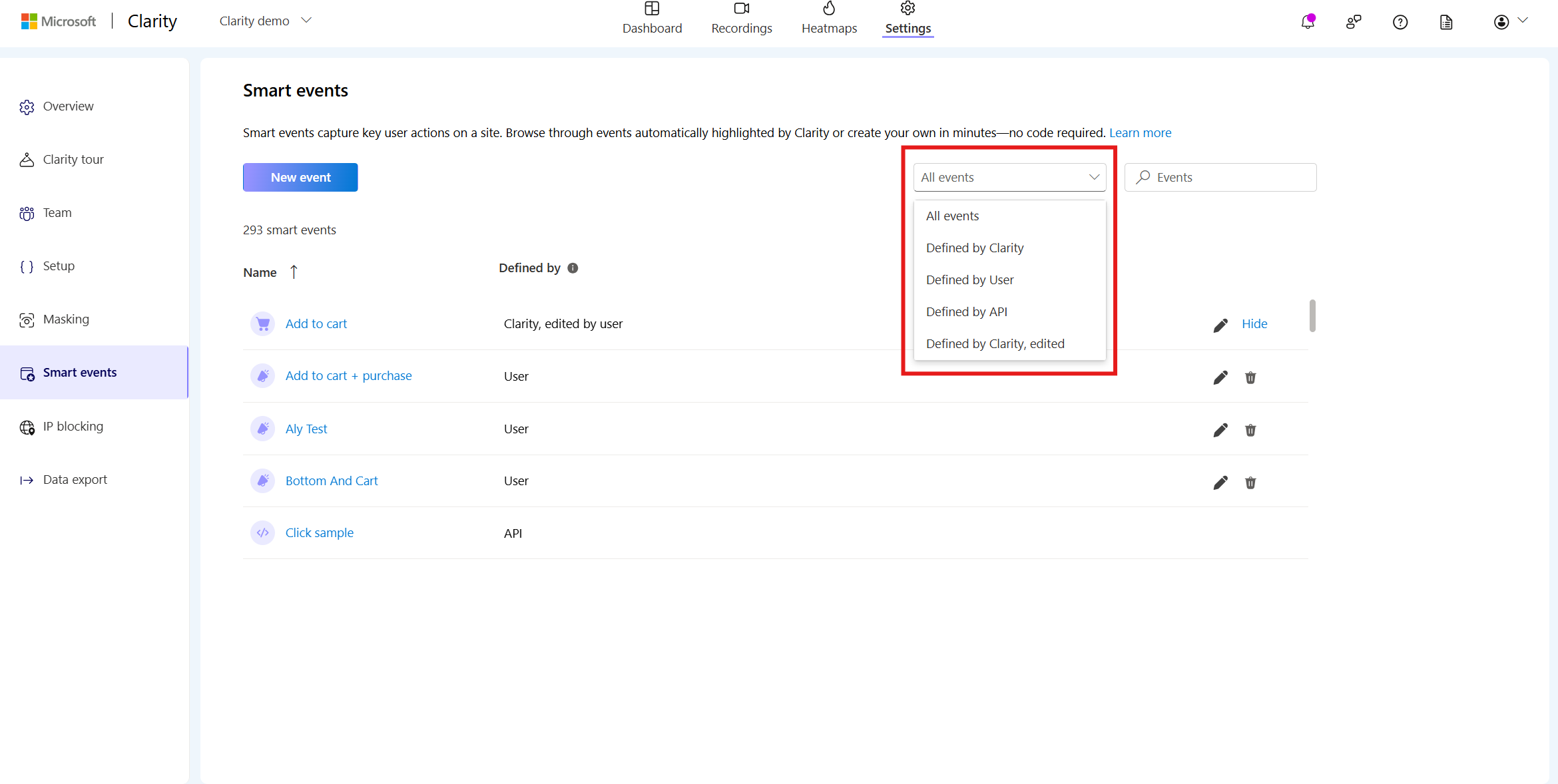
Task: Open IP blocking in the sidebar
Action: [94, 427]
